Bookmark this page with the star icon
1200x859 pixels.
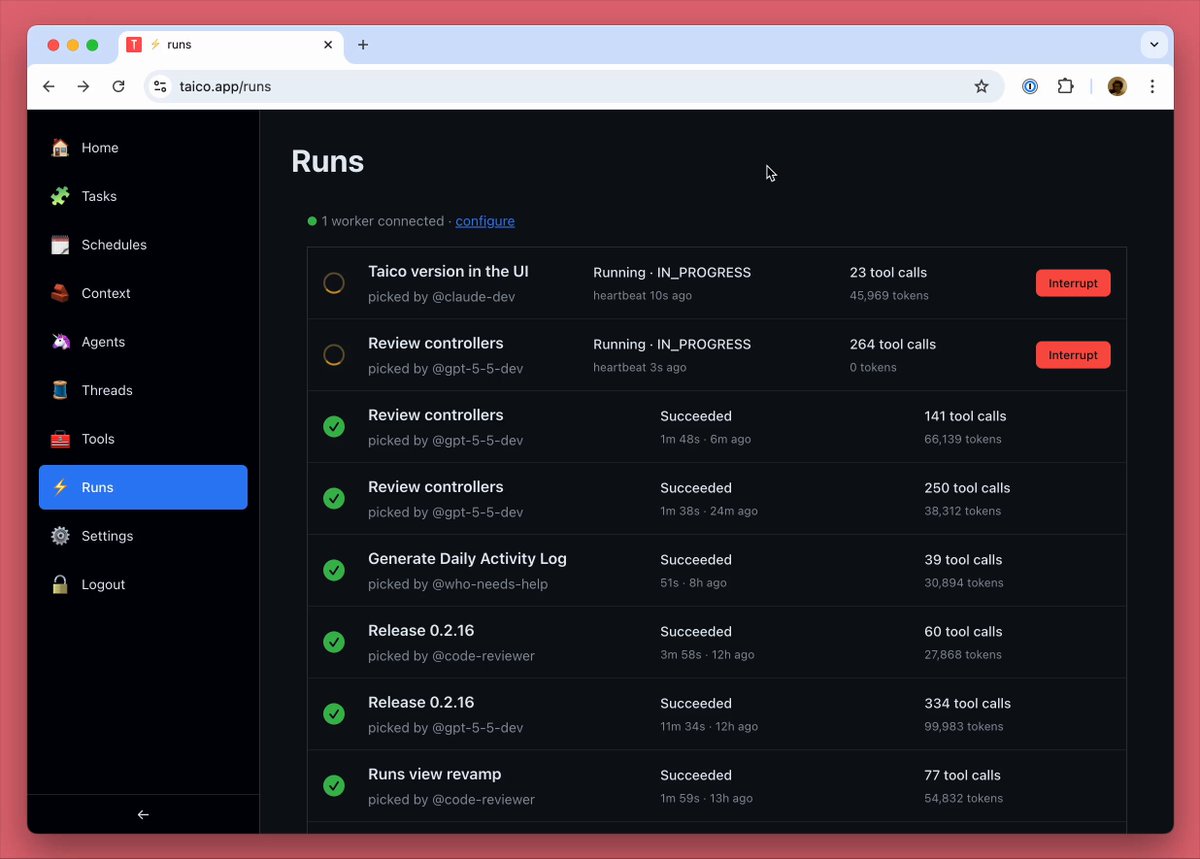click(x=981, y=87)
